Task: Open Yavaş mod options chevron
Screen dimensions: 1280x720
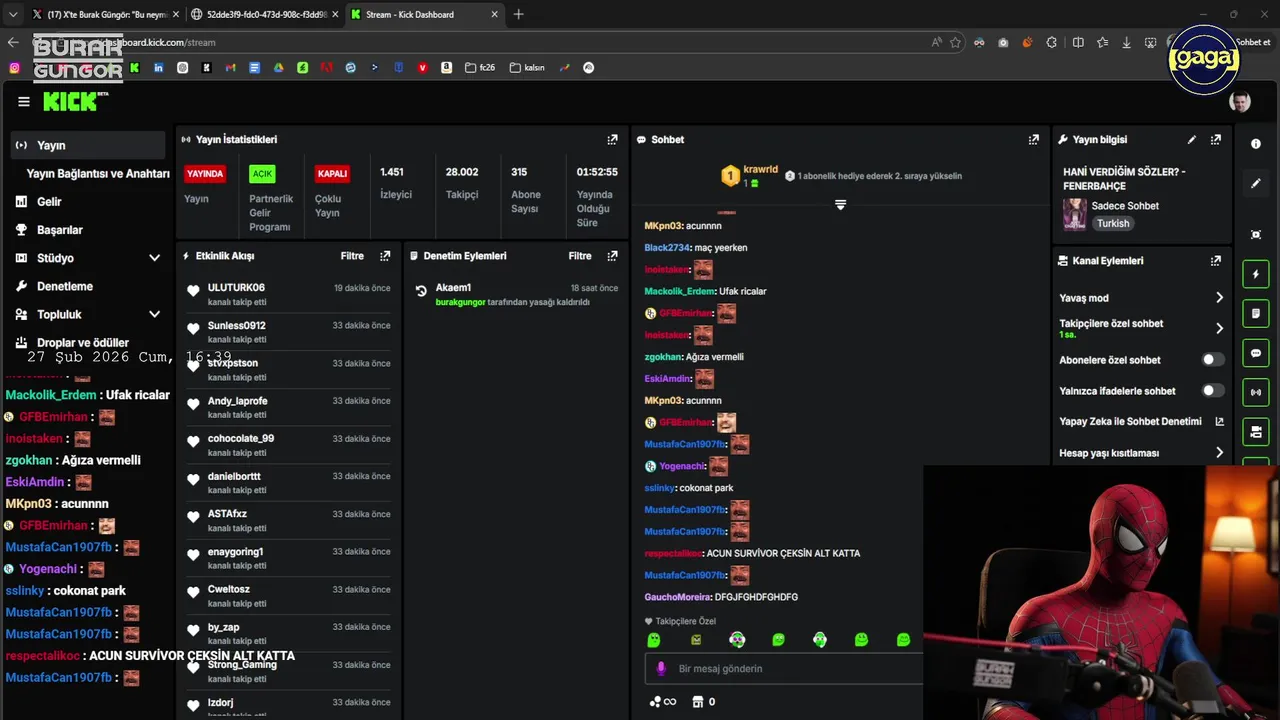Action: point(1219,298)
